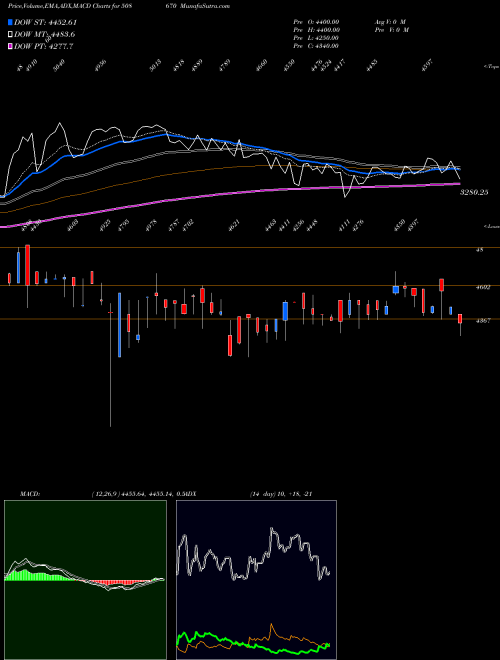
Task: Click the 'Pre V: 0 M' volume text
Action: (x=392, y=30)
